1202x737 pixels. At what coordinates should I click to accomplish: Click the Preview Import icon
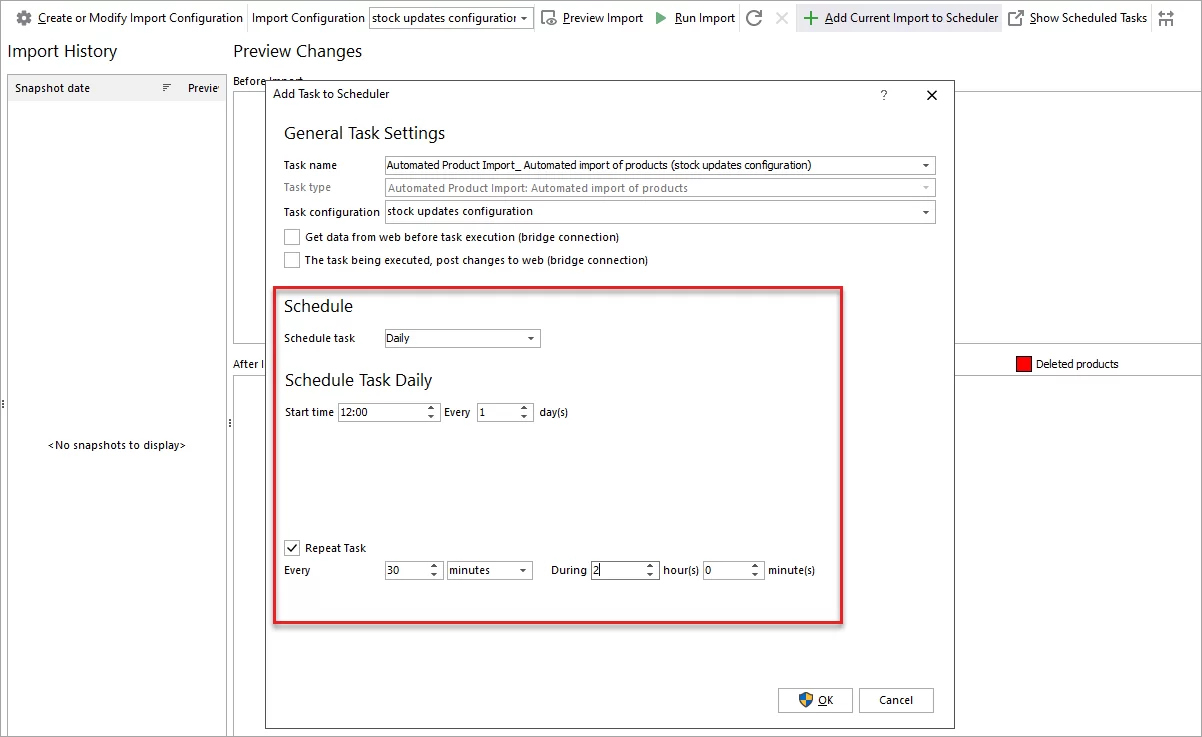548,17
